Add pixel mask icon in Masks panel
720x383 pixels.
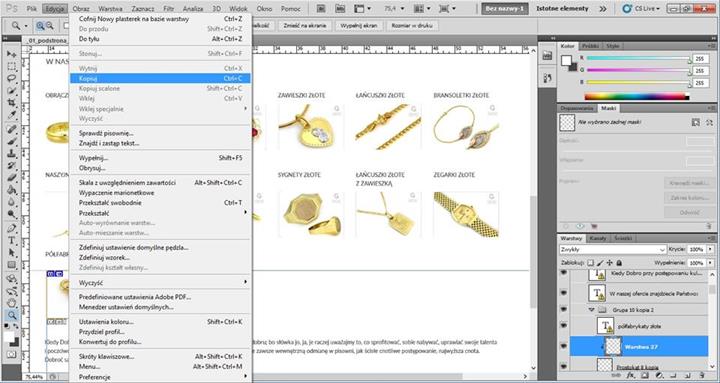pyautogui.click(x=696, y=122)
